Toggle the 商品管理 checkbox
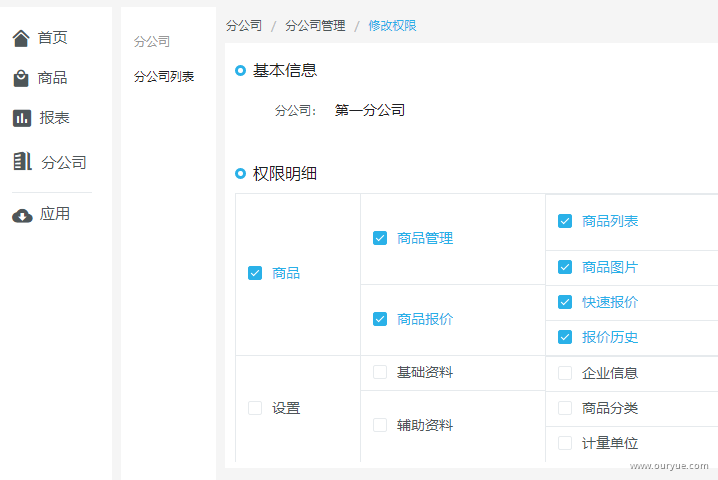Screen dimensions: 718x480 [380, 238]
